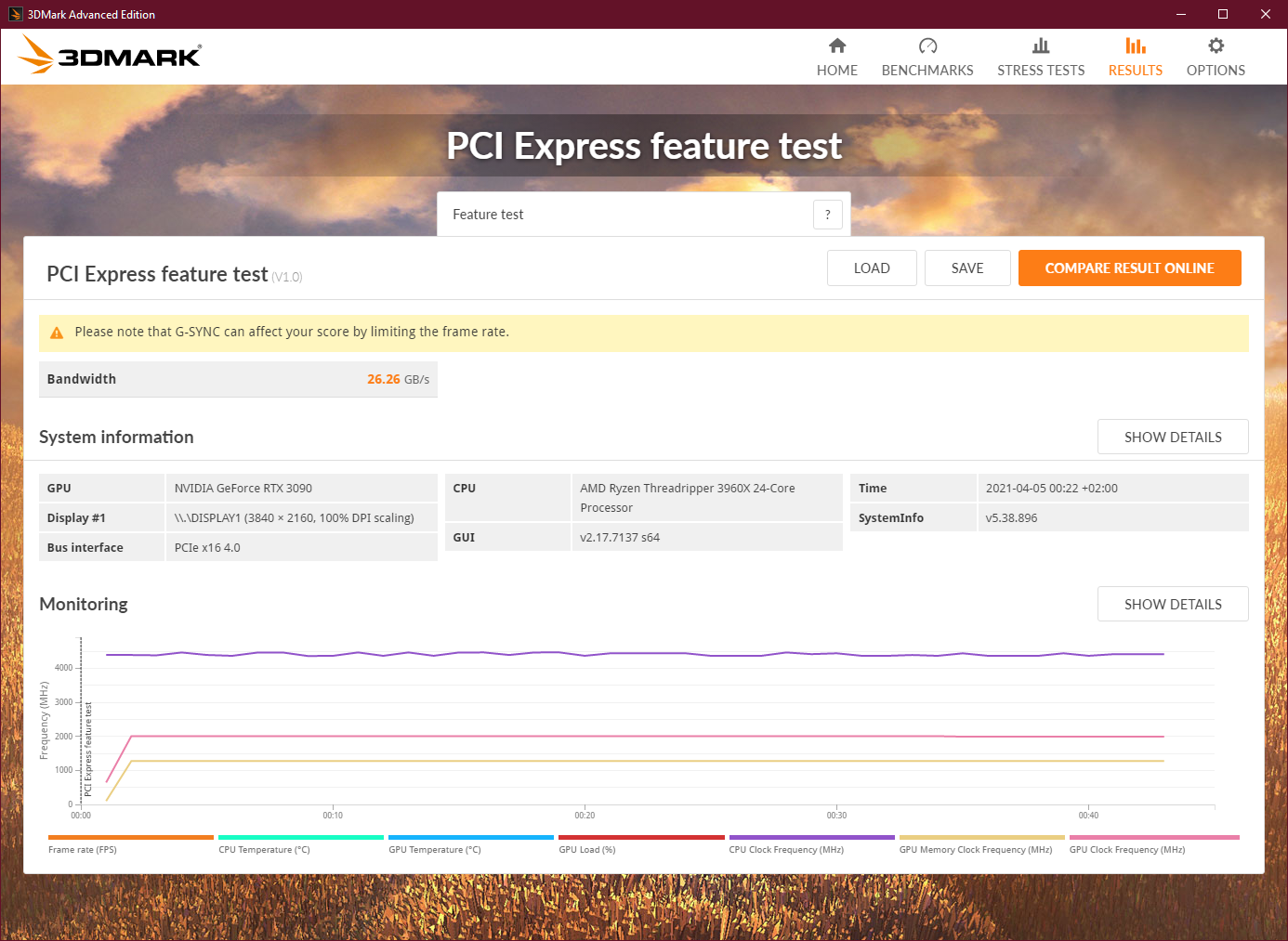The height and width of the screenshot is (941, 1288).
Task: Show details for System information
Action: click(x=1173, y=437)
